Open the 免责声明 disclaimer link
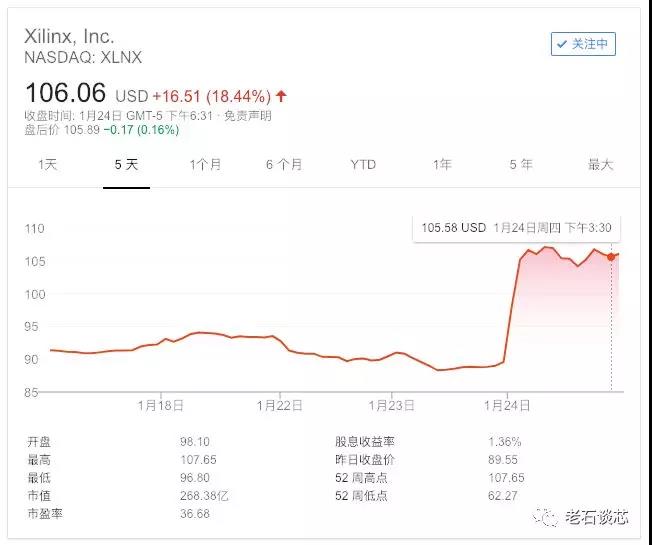Image resolution: width=652 pixels, height=545 pixels. 247,115
